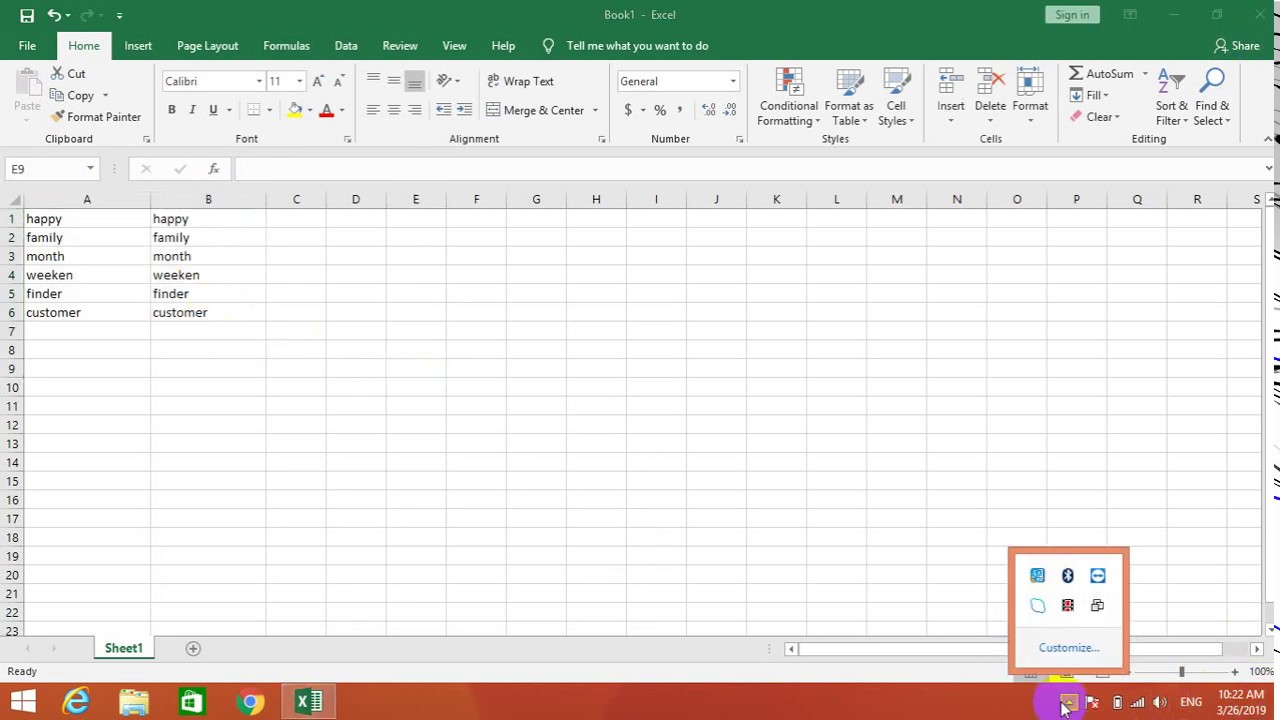The image size is (1280, 720).
Task: Open Internet Explorer from taskbar
Action: click(76, 702)
